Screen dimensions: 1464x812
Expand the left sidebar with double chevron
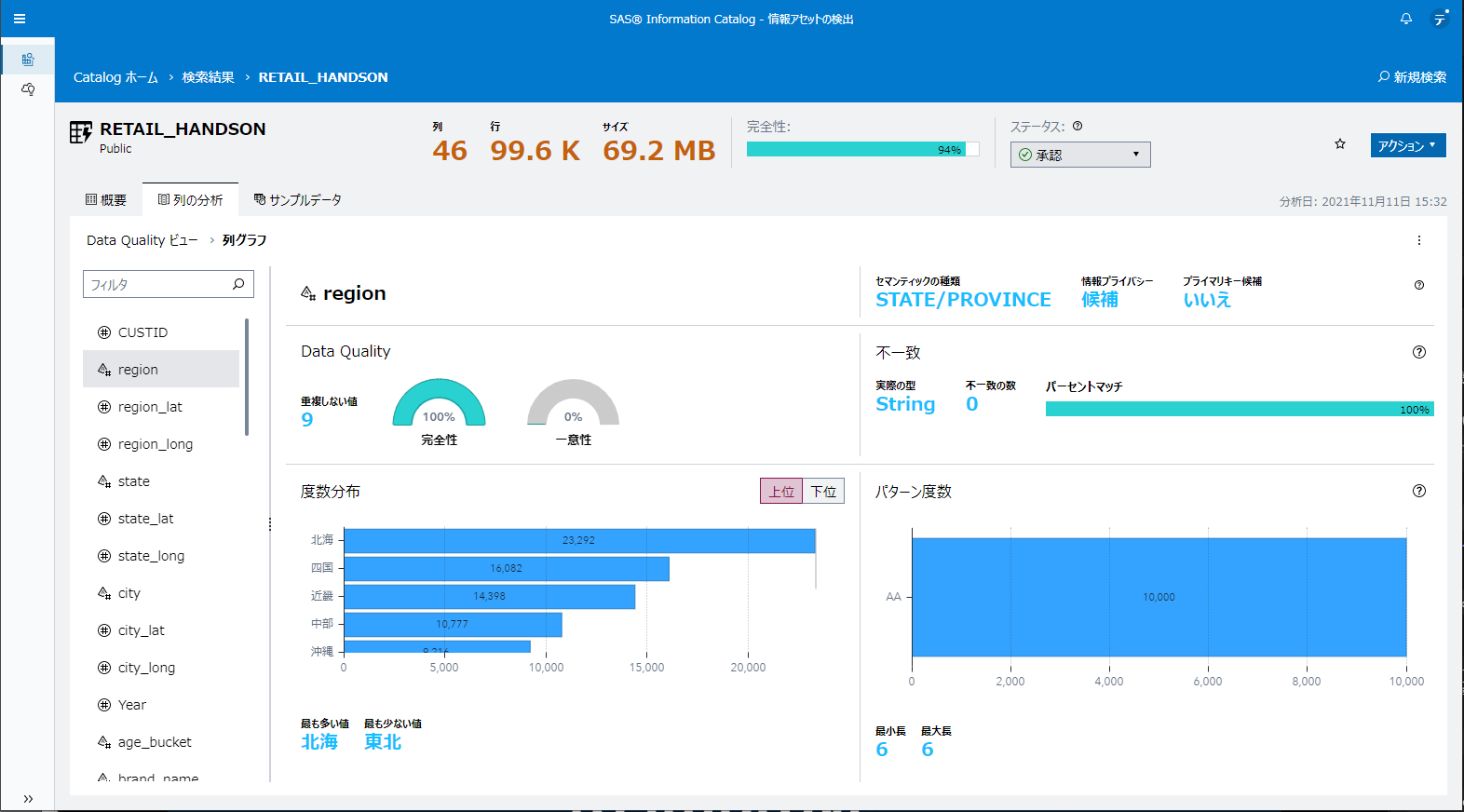pos(28,798)
